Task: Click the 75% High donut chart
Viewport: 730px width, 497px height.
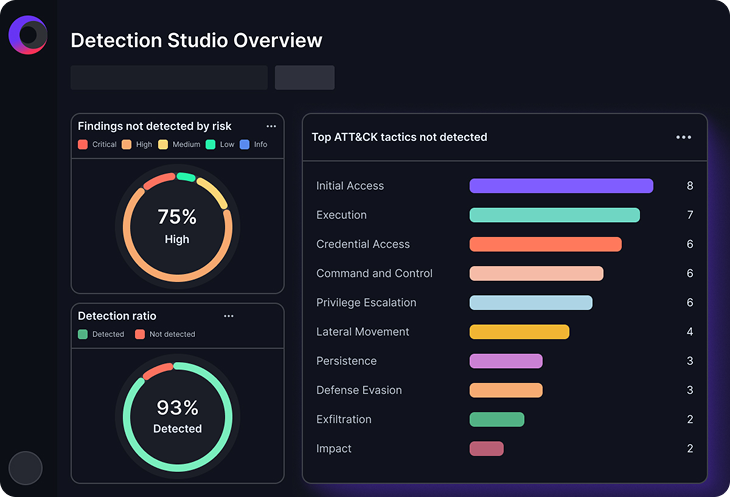Action: click(177, 227)
